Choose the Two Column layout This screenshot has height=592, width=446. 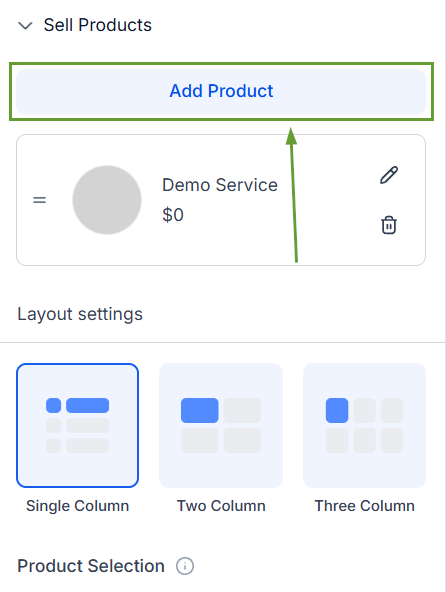[221, 425]
